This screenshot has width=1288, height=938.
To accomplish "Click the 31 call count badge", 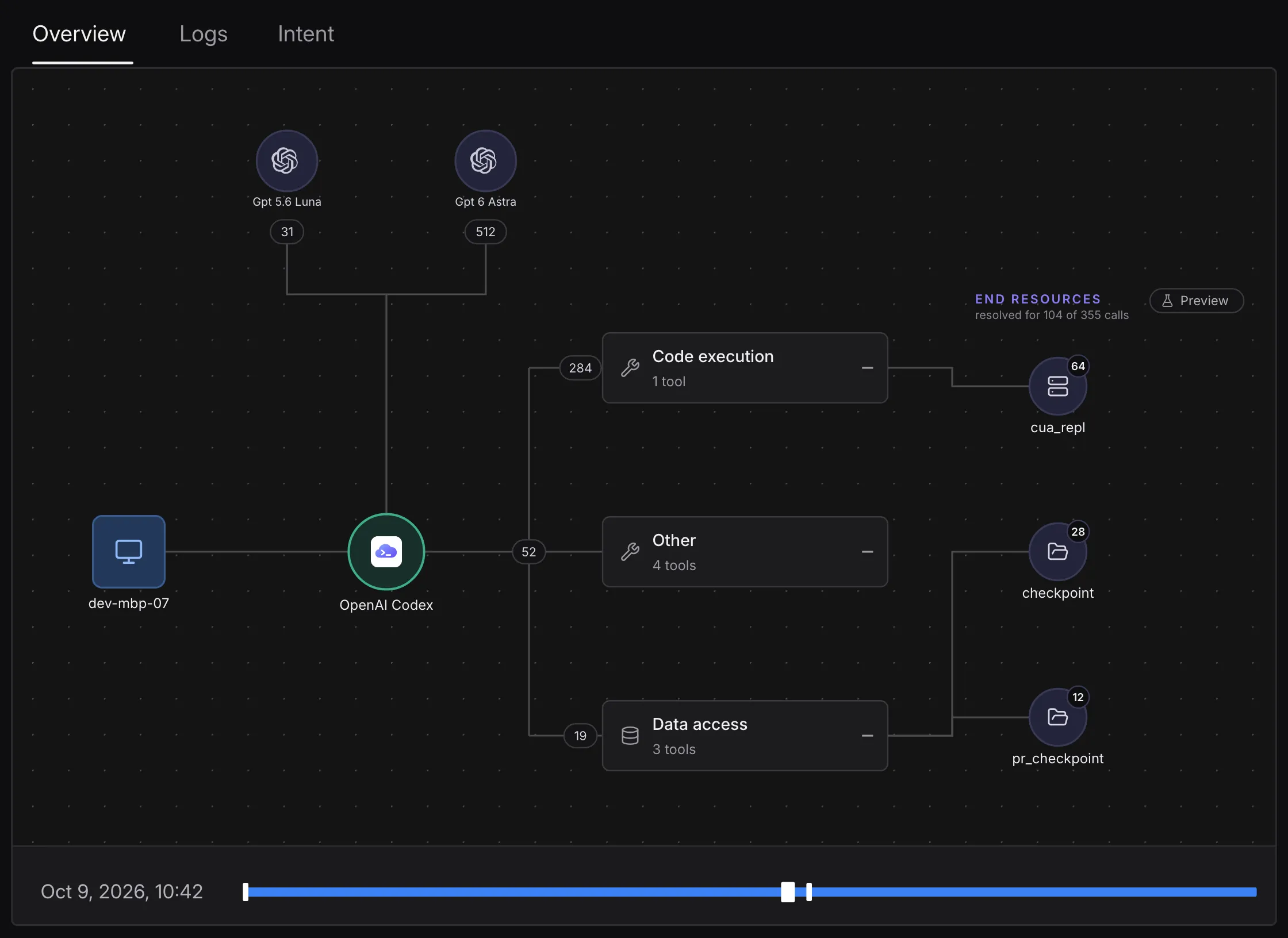I will click(287, 232).
